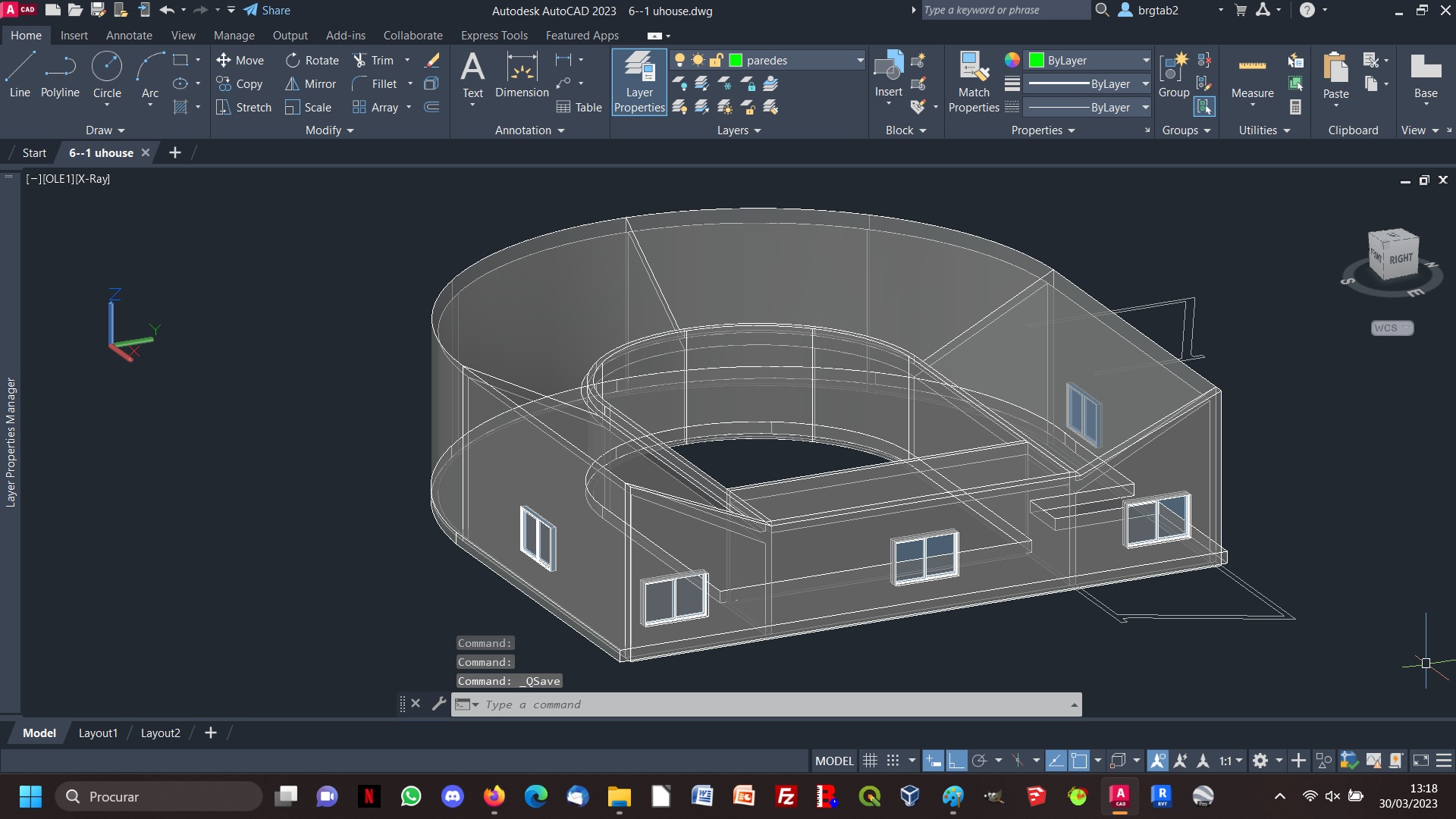This screenshot has width=1456, height=819.
Task: Click the Base view tool
Action: pyautogui.click(x=1426, y=76)
